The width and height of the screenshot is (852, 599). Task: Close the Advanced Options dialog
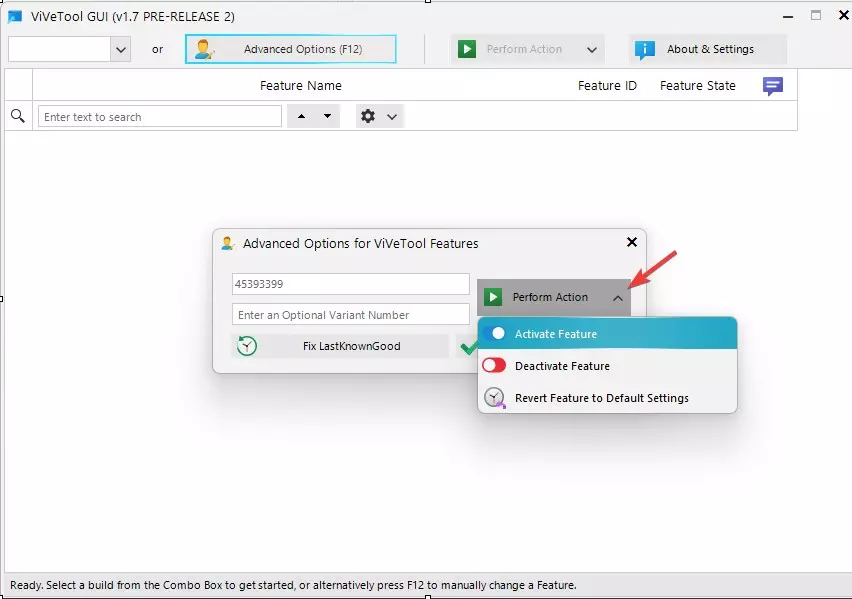tap(631, 242)
